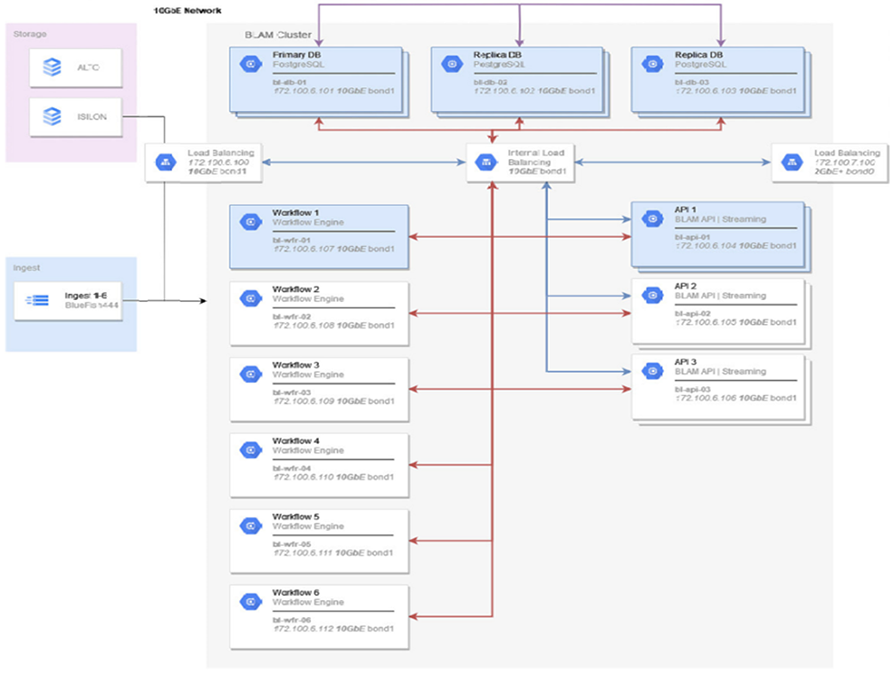Select the Ingest 1-6 BlueFish444 icon
Viewport: 894px width, 673px height.
(38, 299)
